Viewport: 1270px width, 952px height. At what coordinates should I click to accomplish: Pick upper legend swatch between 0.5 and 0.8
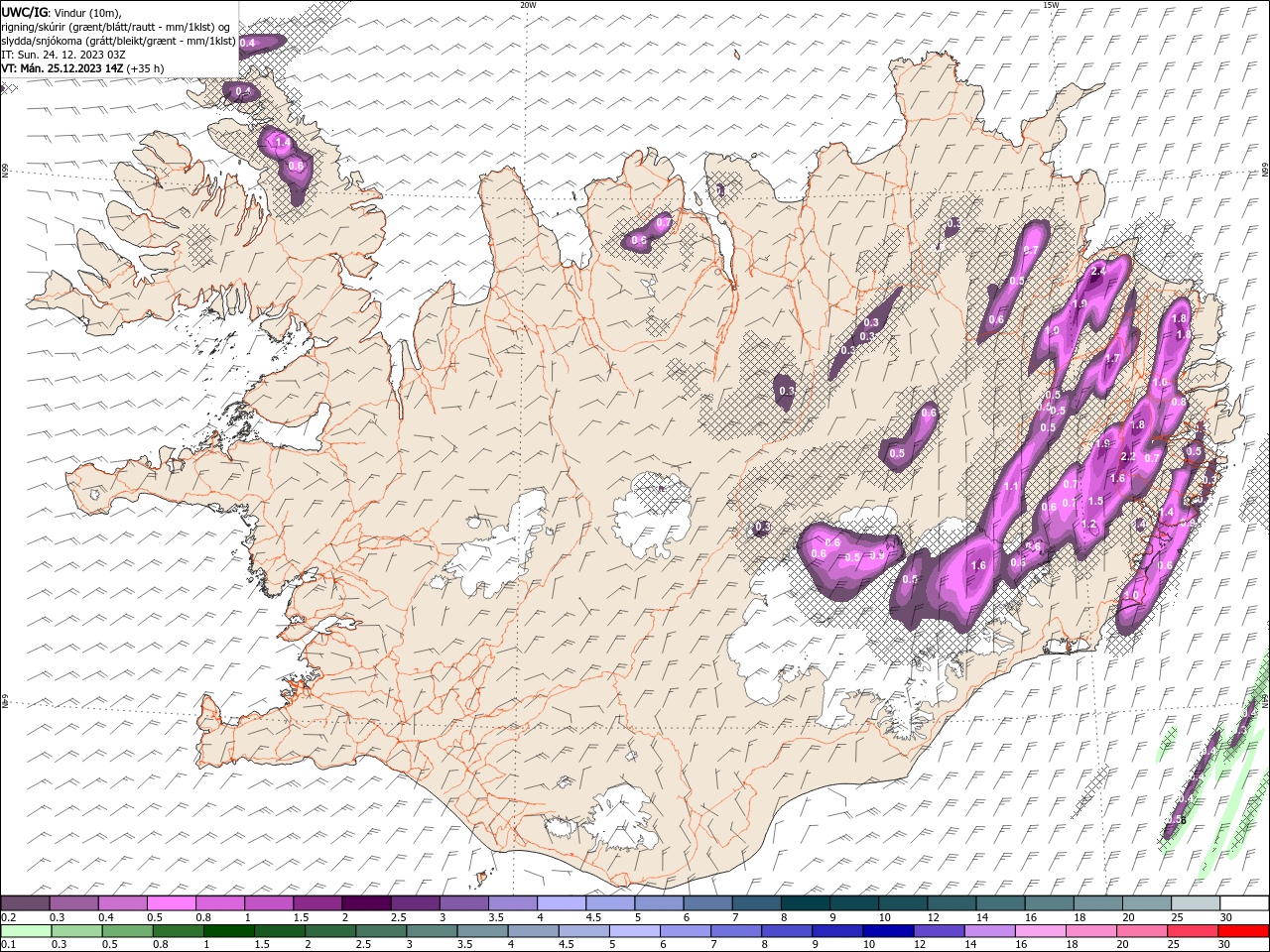coord(171,903)
